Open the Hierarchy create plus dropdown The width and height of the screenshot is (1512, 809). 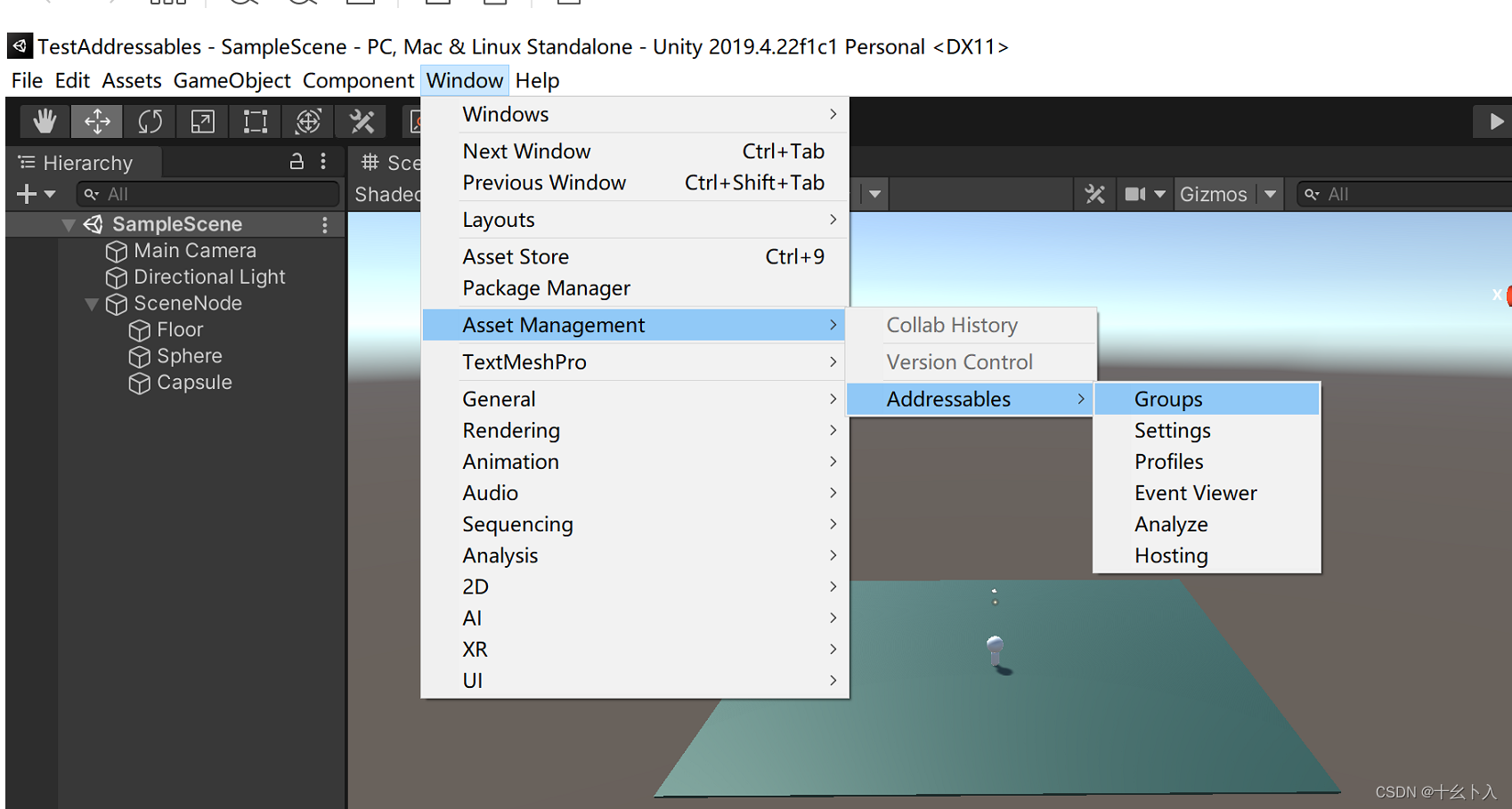click(37, 194)
